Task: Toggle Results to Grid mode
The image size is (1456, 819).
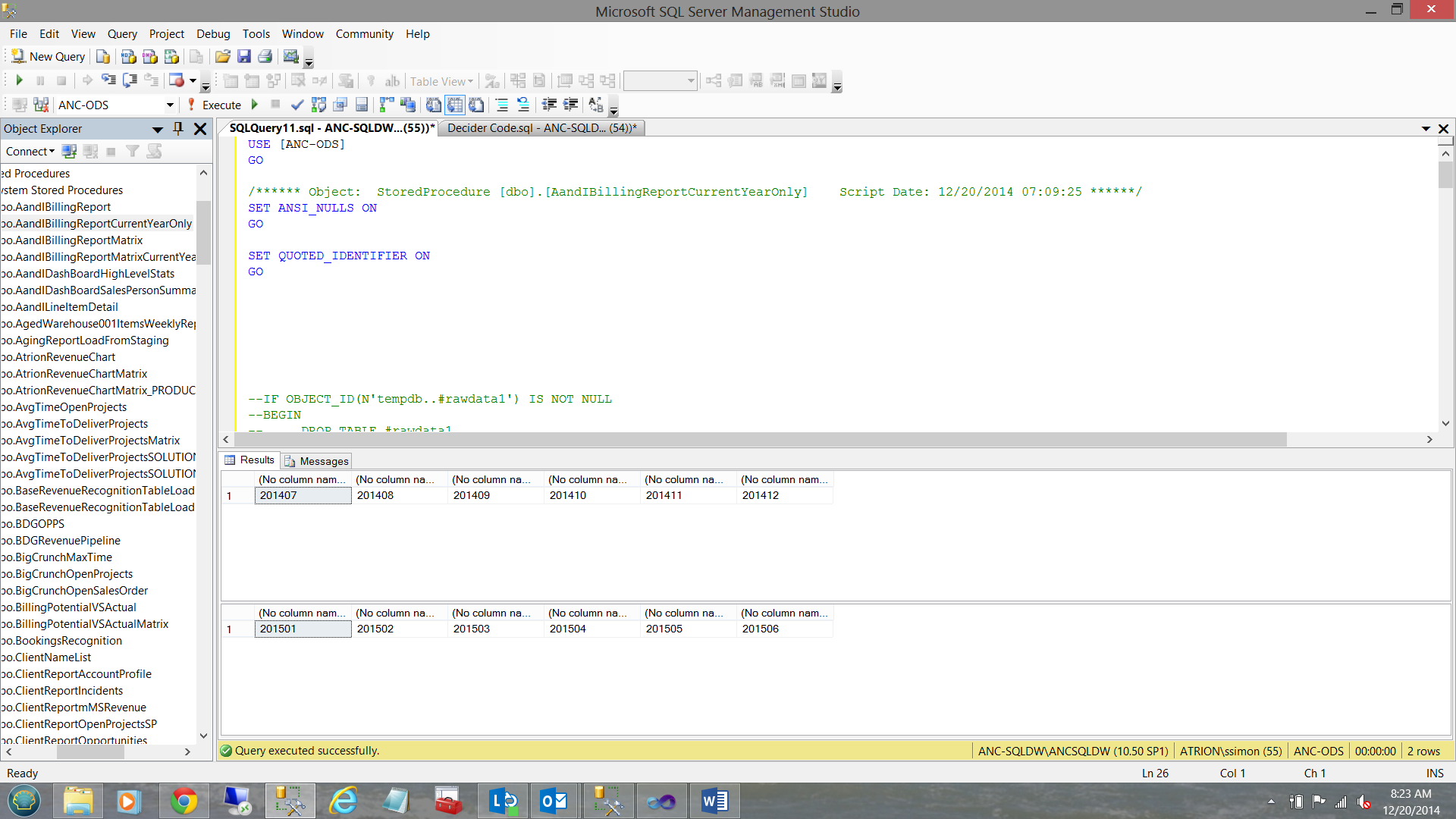Action: click(455, 105)
